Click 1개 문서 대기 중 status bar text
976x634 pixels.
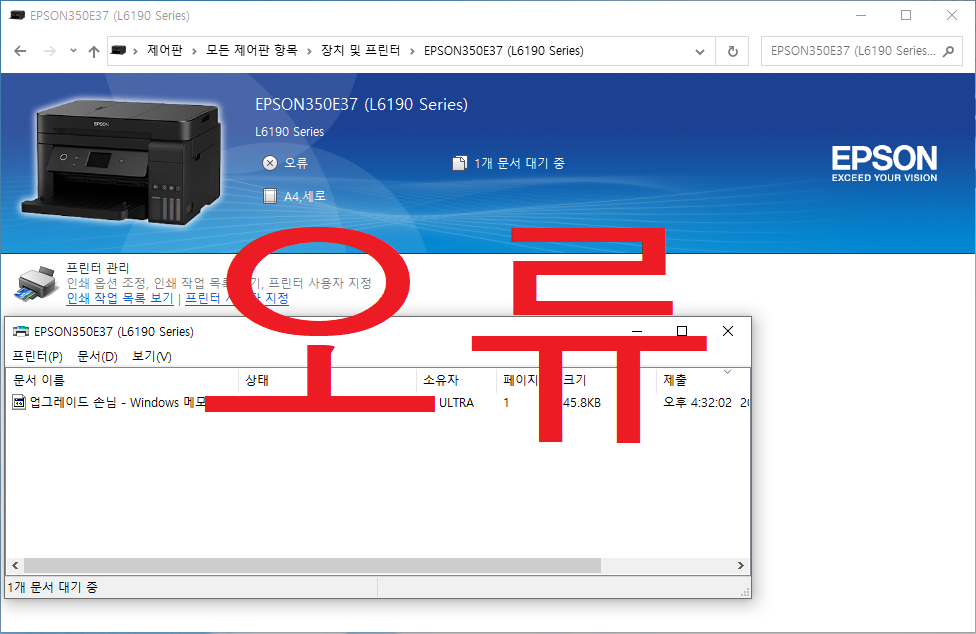coord(53,587)
